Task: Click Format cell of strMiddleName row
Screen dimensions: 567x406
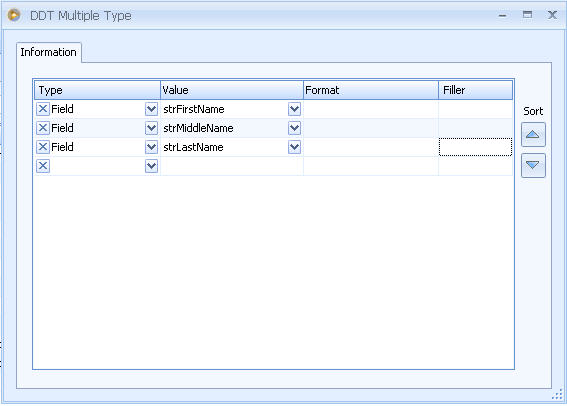Action: 371,128
